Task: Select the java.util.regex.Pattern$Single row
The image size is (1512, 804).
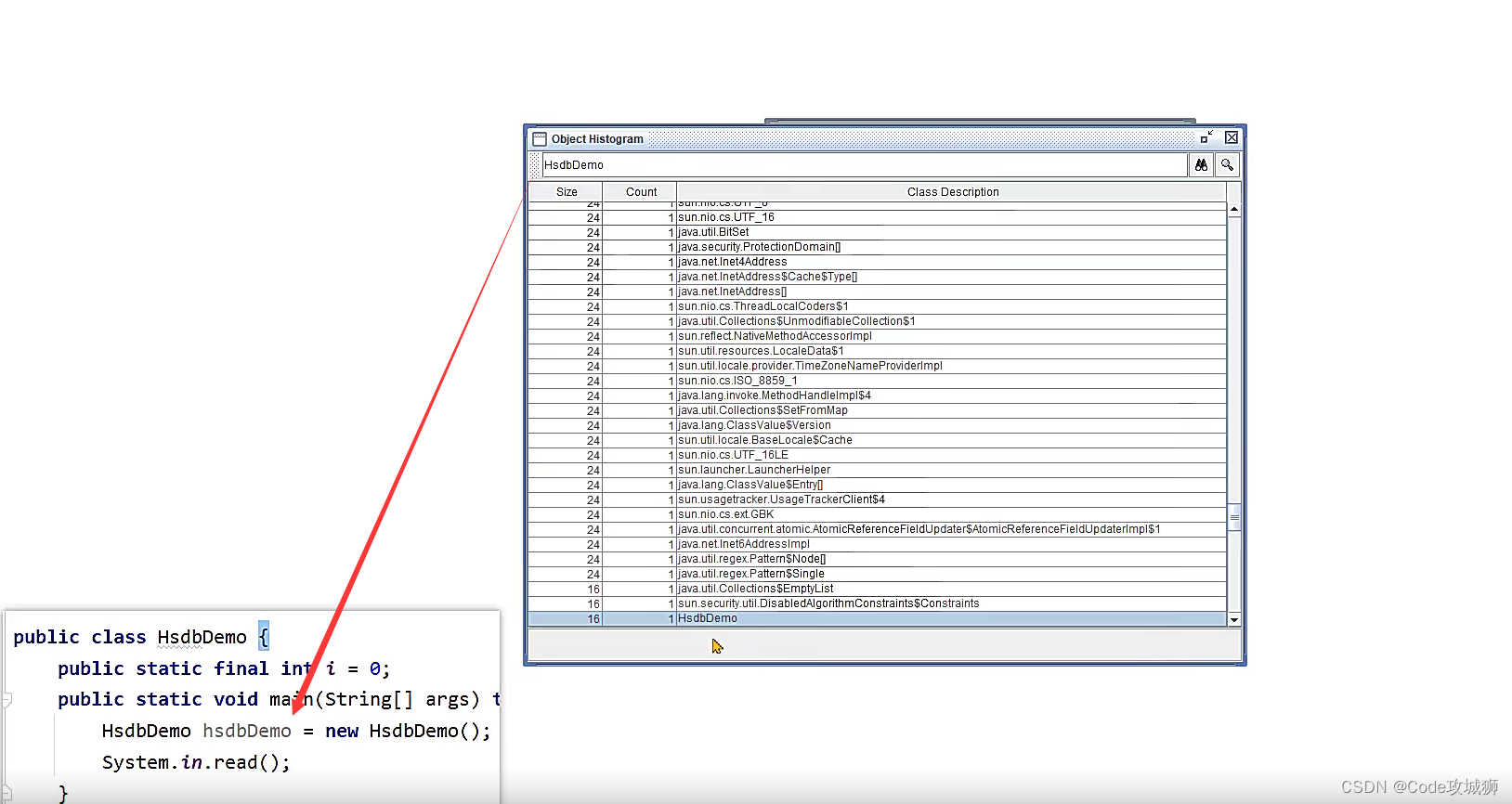Action: pyautogui.click(x=878, y=574)
